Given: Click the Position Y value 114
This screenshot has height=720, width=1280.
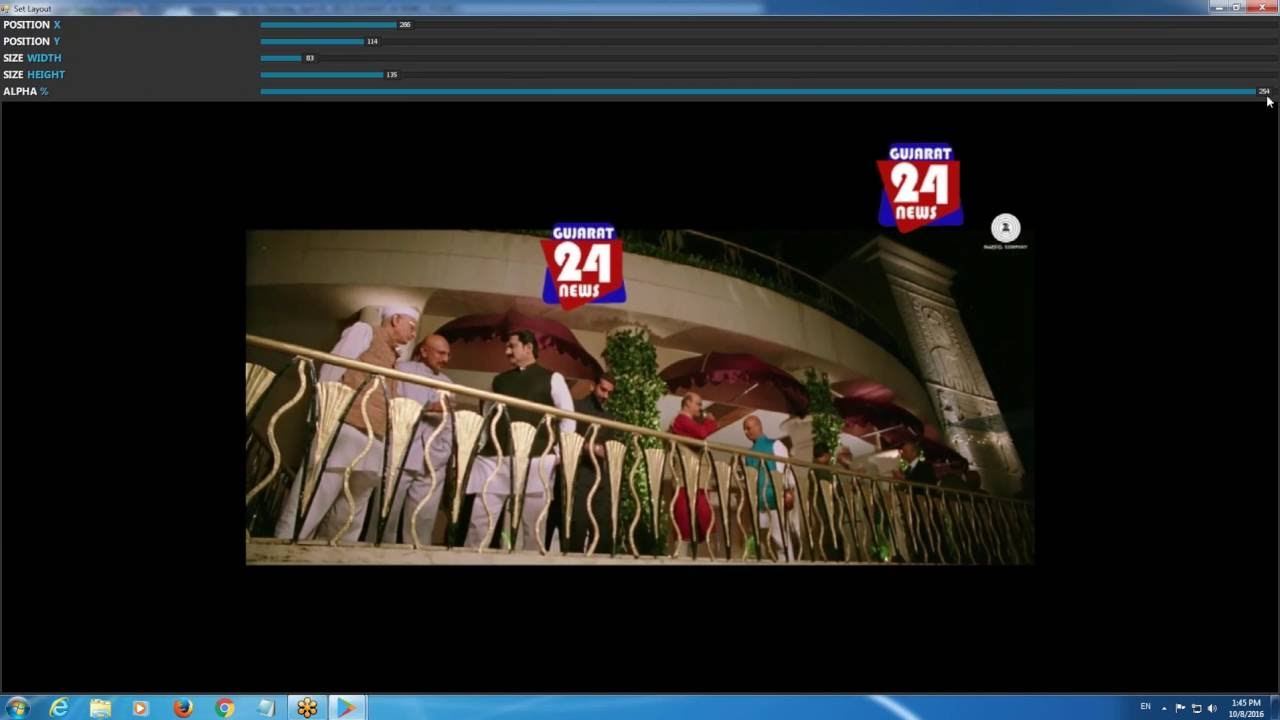Looking at the screenshot, I should coord(372,41).
